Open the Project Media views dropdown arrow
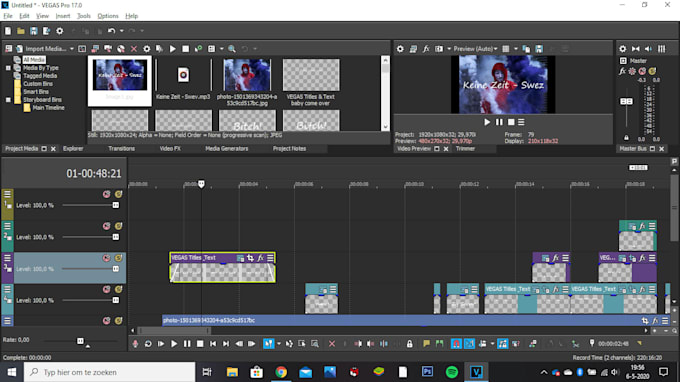 click(x=222, y=49)
